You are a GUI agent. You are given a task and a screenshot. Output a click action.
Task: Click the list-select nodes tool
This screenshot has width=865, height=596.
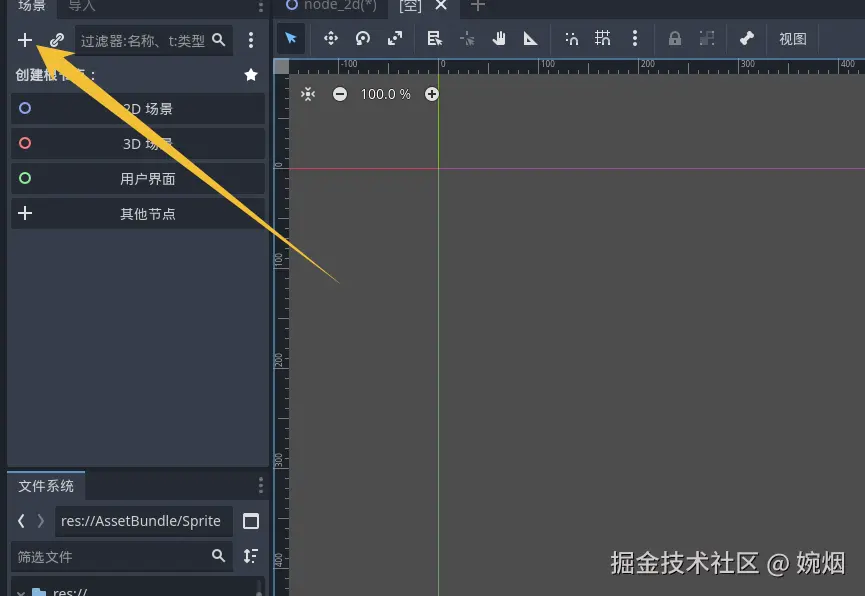[435, 39]
